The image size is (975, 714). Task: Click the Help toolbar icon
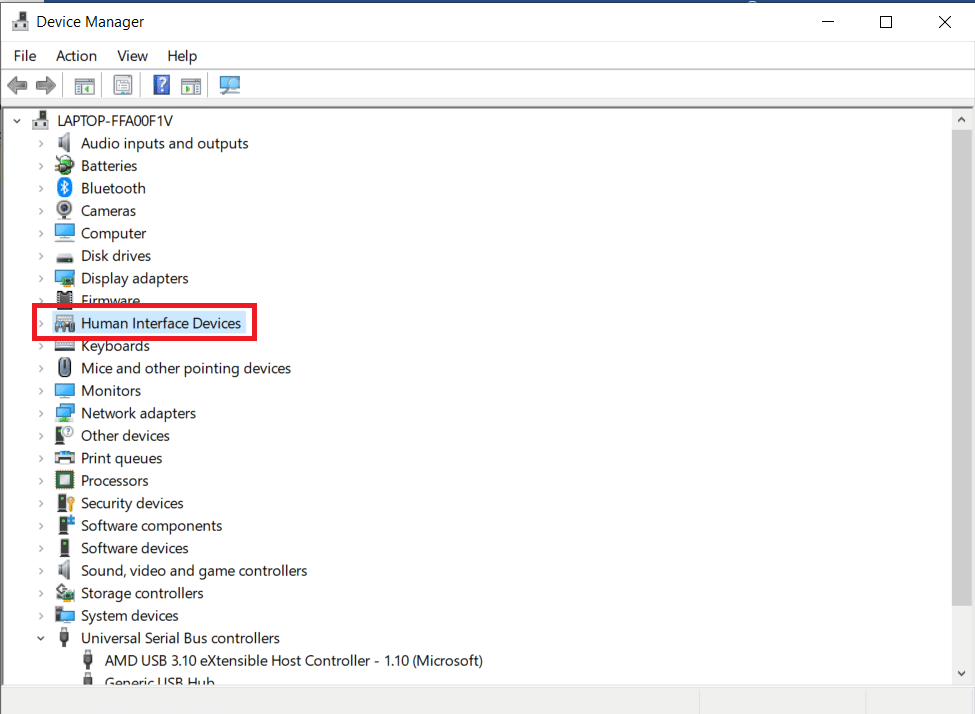(x=161, y=85)
